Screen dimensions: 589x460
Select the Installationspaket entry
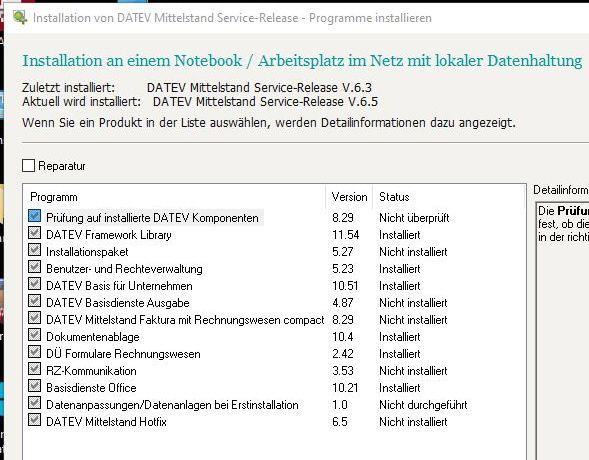click(x=87, y=252)
